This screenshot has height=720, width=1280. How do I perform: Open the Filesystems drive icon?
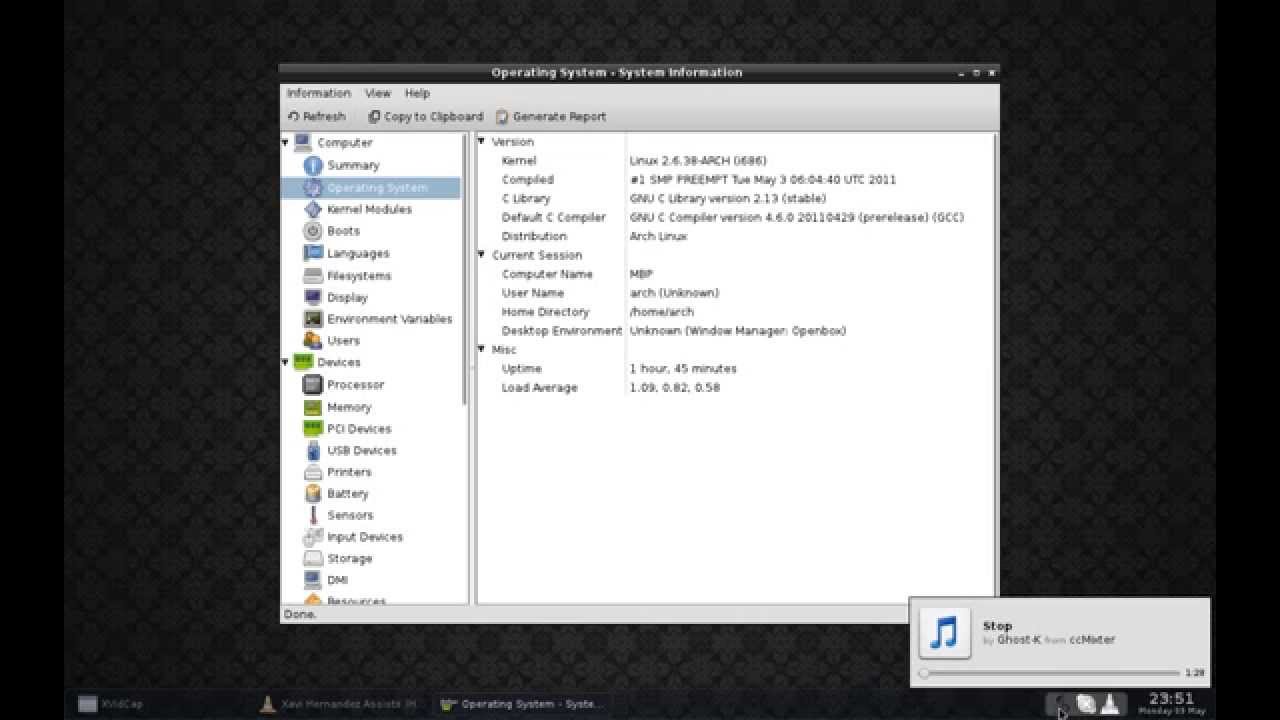313,275
